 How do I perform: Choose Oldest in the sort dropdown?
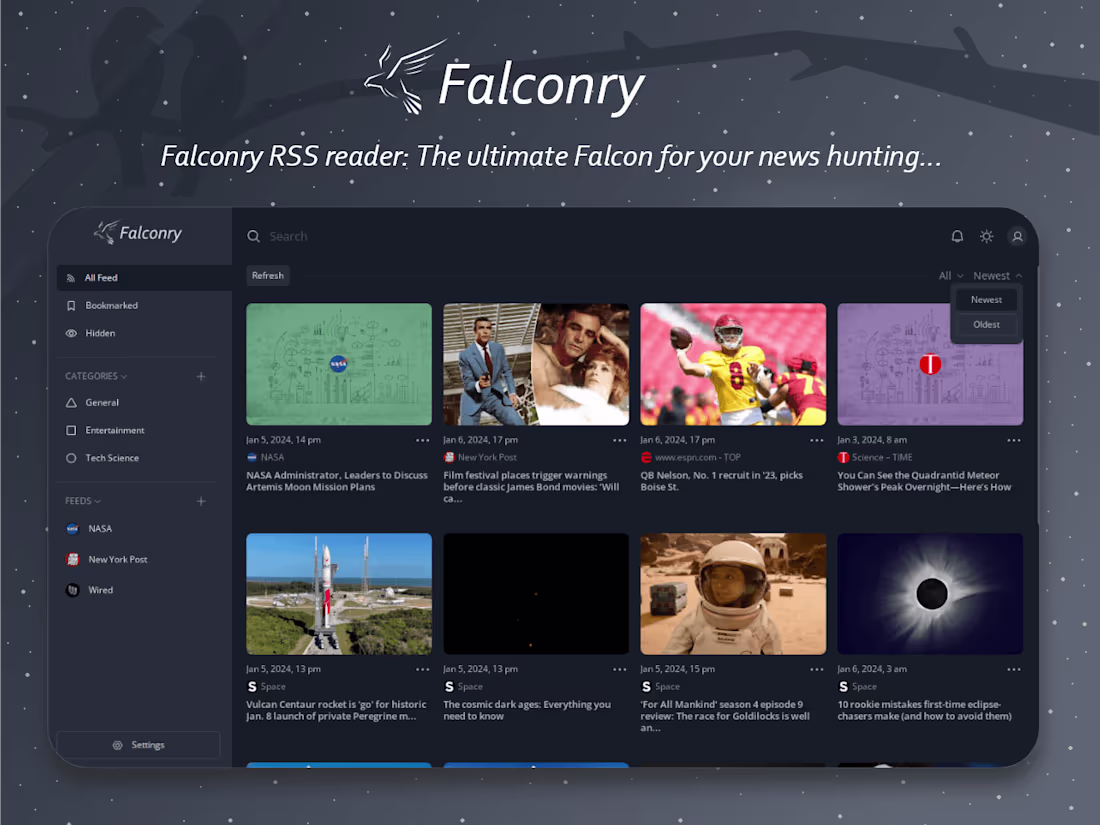point(986,324)
